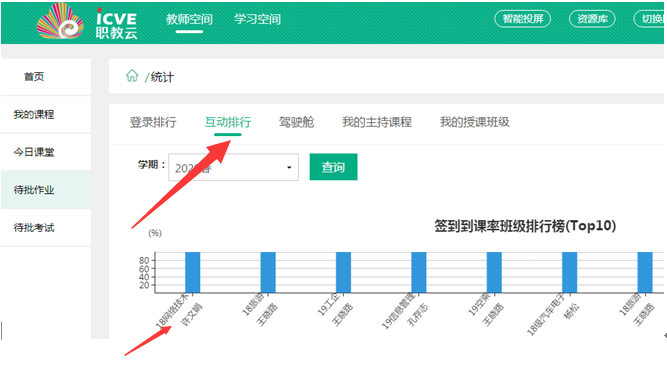The image size is (667, 366).
Task: Switch to 学习空间 in top navigation
Action: coord(257,19)
